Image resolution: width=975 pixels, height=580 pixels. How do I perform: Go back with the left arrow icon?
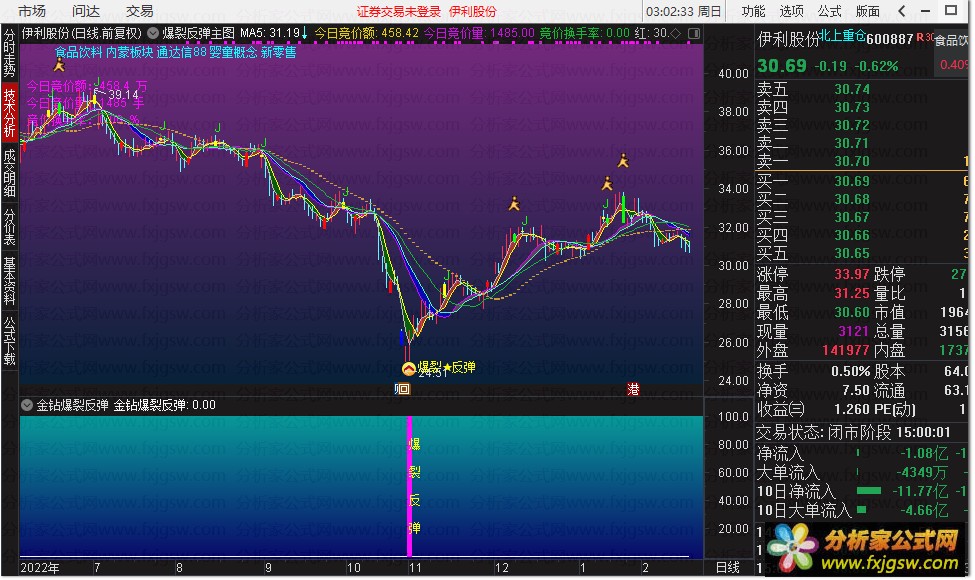pos(902,11)
